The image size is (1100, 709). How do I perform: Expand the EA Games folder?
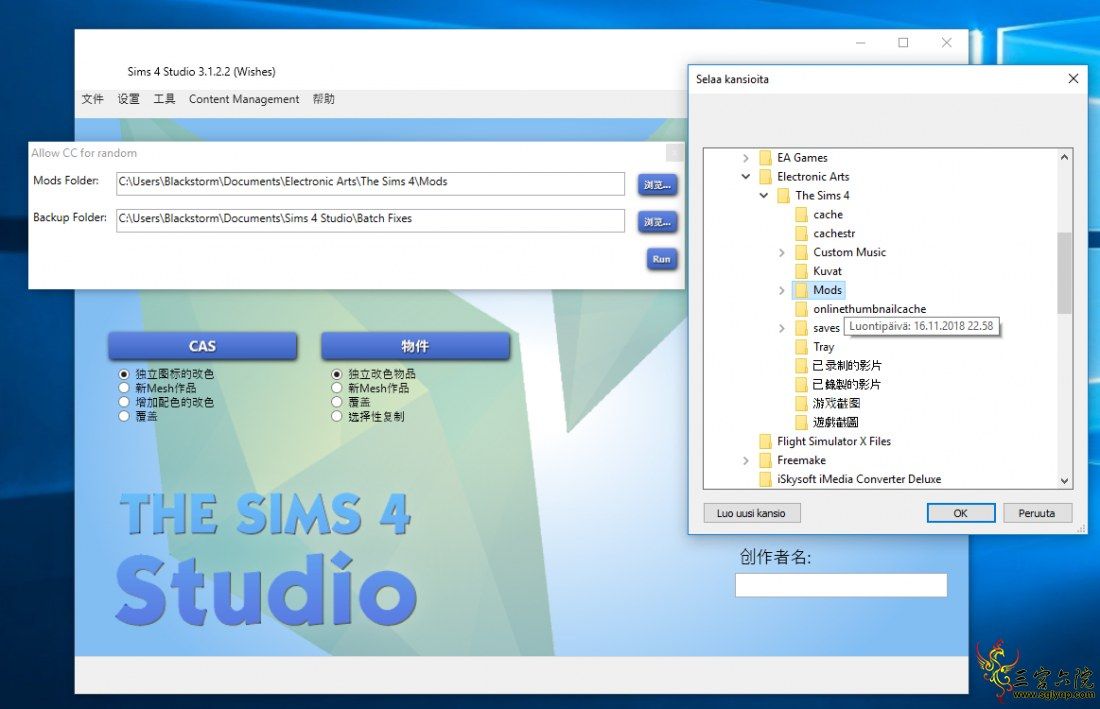tap(746, 158)
